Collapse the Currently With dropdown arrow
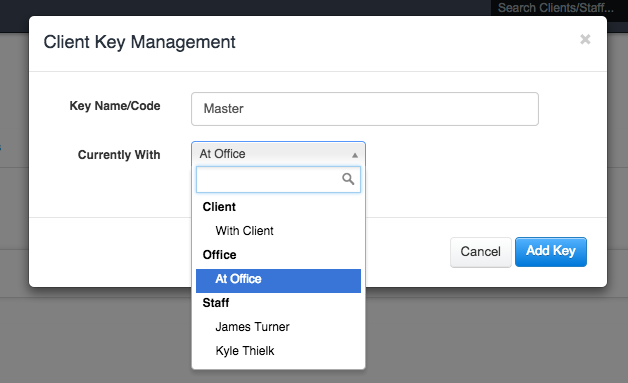 click(x=354, y=155)
